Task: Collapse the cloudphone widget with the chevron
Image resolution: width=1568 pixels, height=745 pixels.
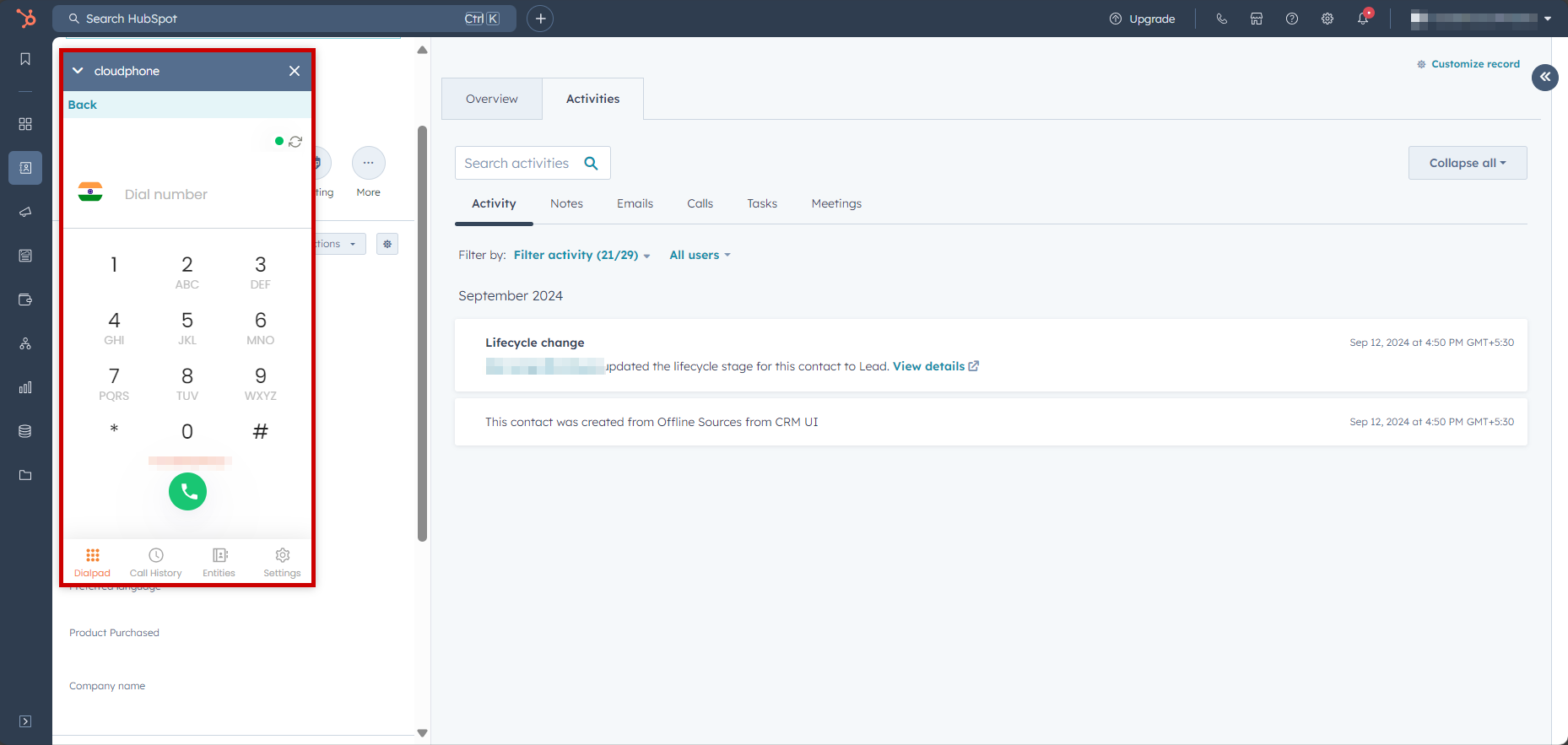Action: [78, 71]
